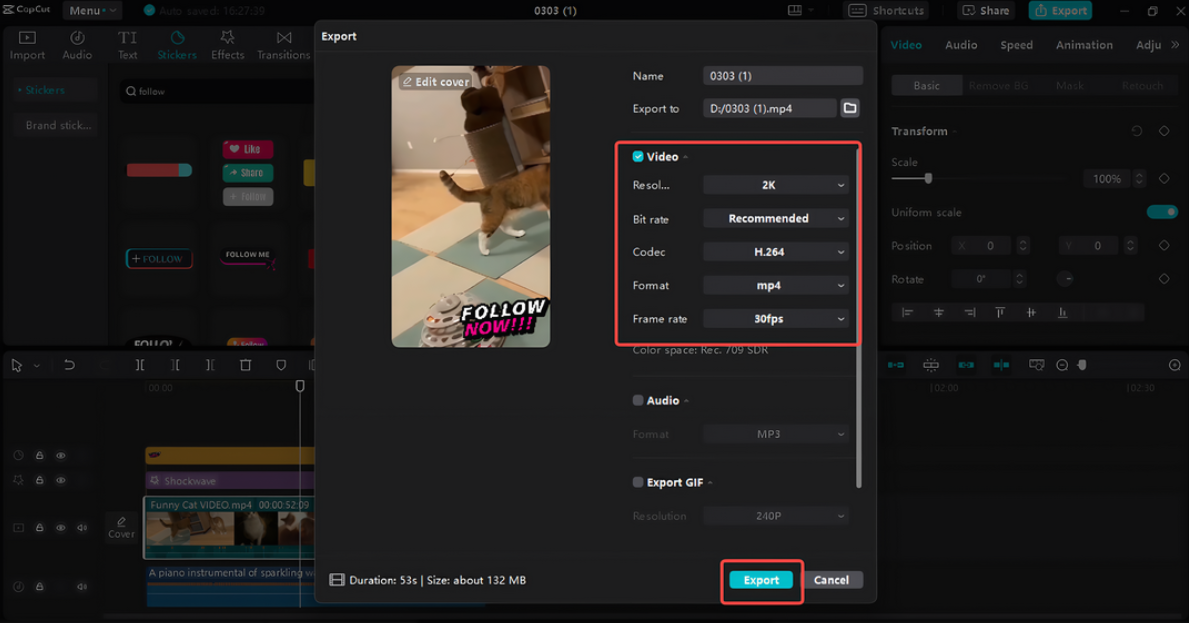Open the Audio library in top toolbar
1189x623 pixels.
77,45
